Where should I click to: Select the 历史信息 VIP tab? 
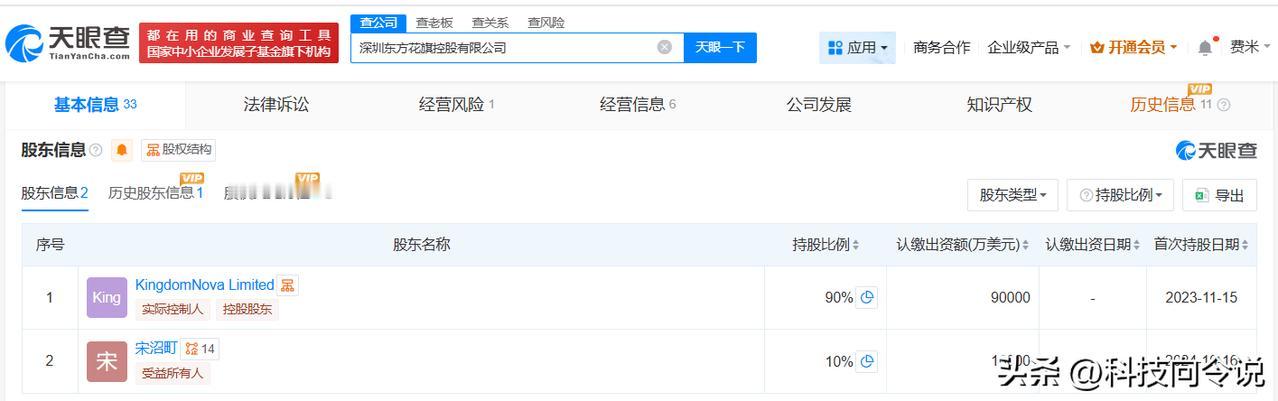(x=1171, y=104)
